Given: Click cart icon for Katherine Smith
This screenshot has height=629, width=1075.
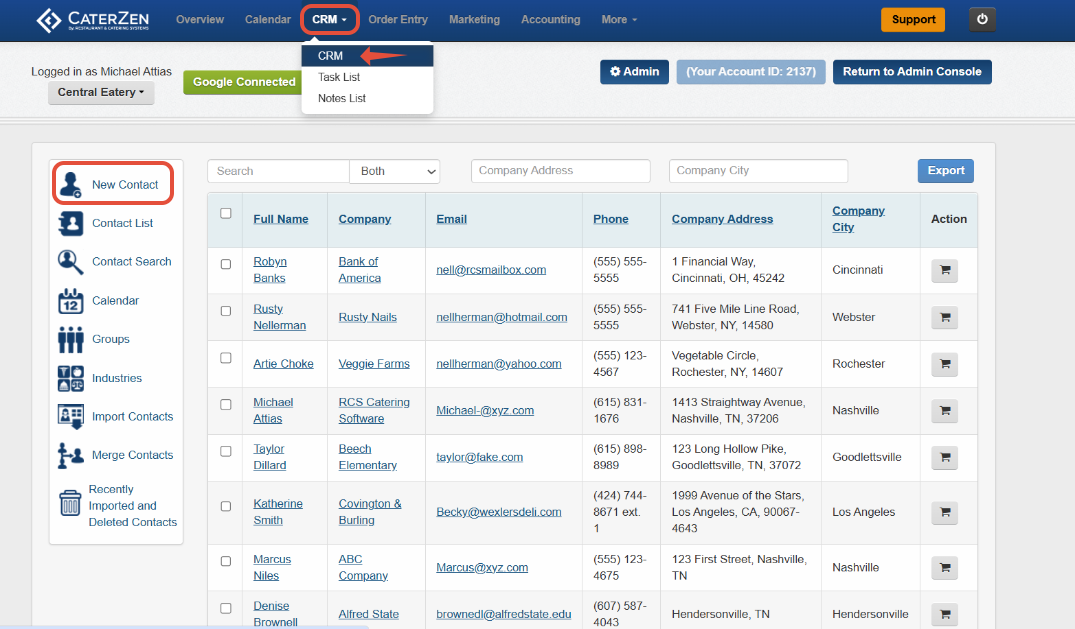Looking at the screenshot, I should 945,512.
